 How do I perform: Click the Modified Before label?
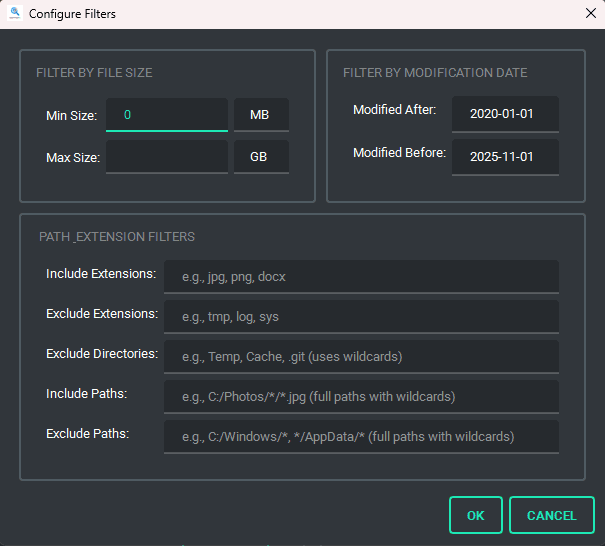point(400,153)
